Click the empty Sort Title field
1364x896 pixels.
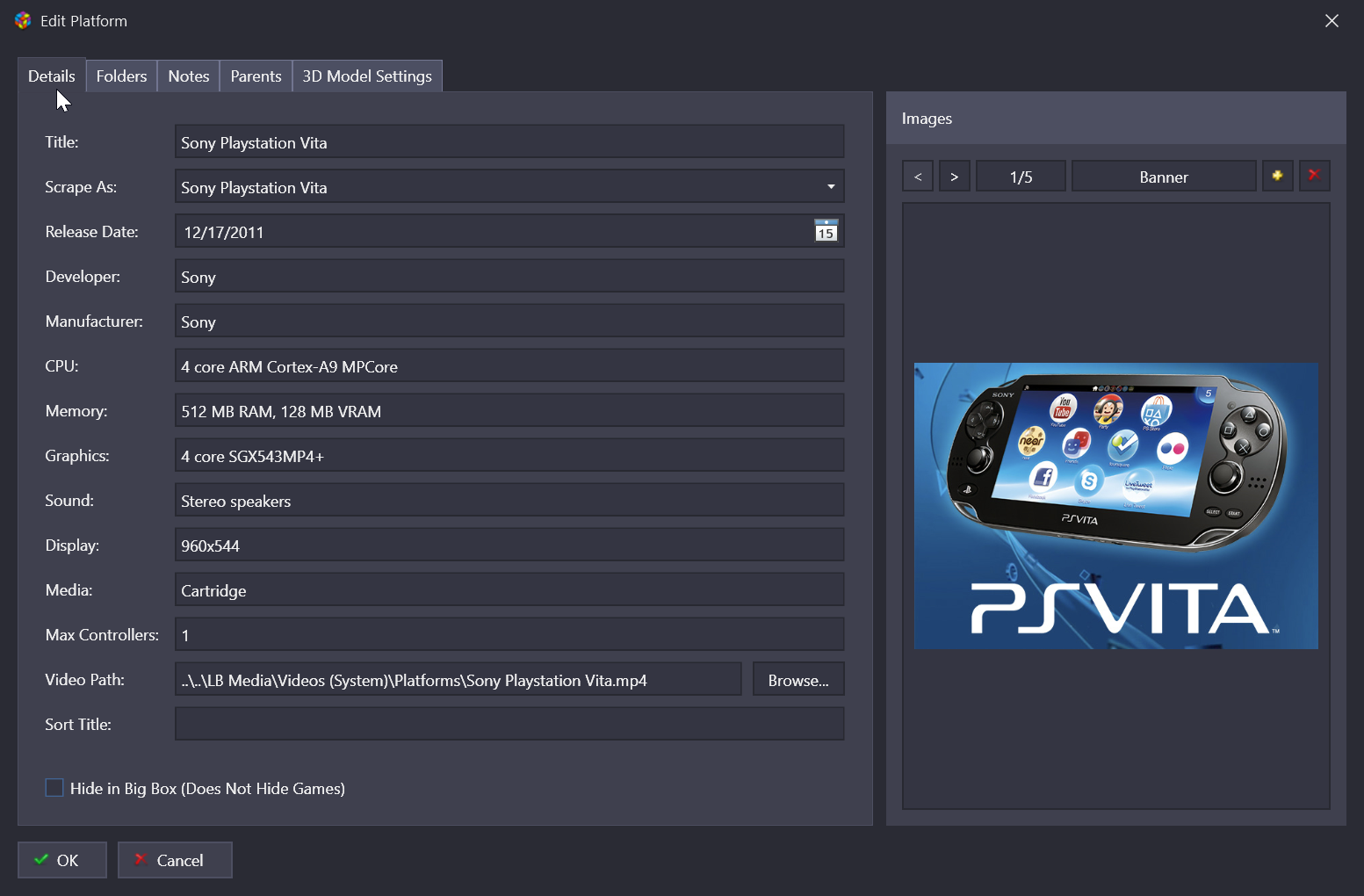tap(509, 724)
